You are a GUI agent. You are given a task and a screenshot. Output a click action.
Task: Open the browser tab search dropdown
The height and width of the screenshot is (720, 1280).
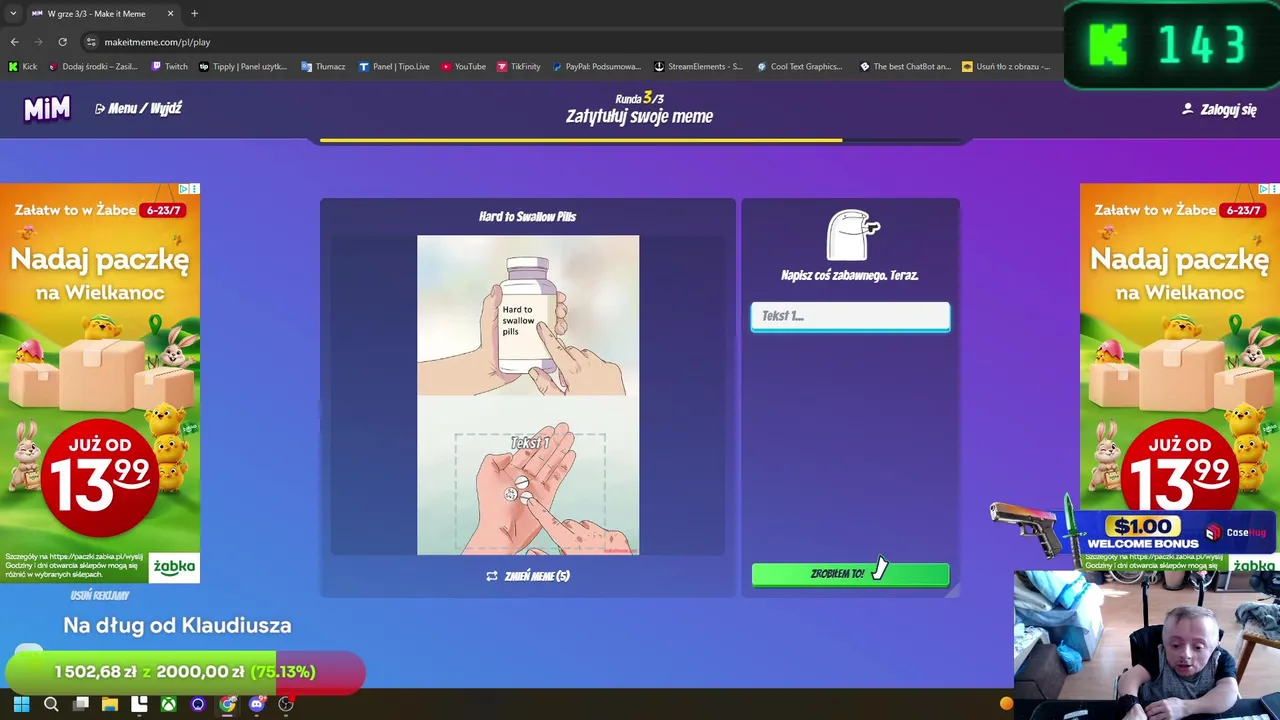pos(13,13)
